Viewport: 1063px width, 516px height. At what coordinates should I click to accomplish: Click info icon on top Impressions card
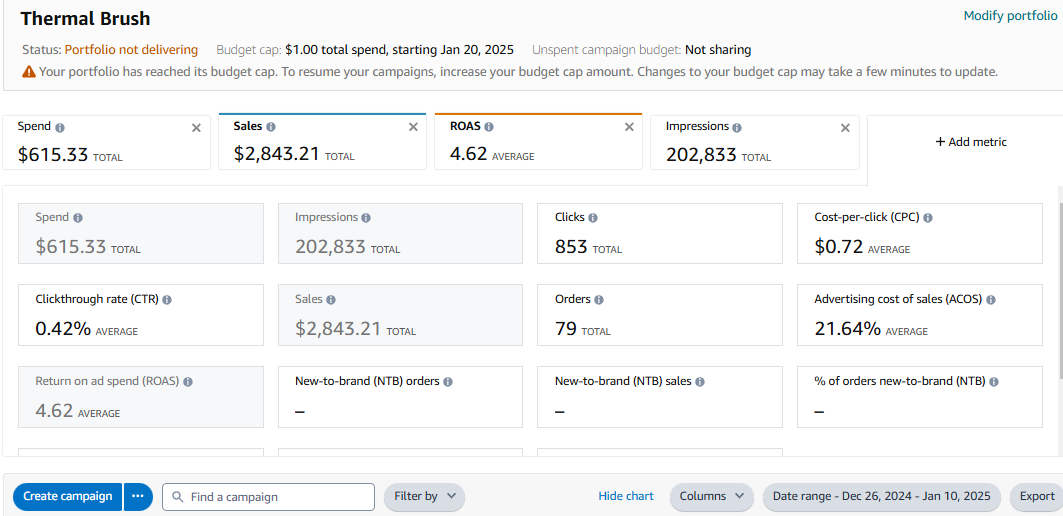[x=737, y=127]
